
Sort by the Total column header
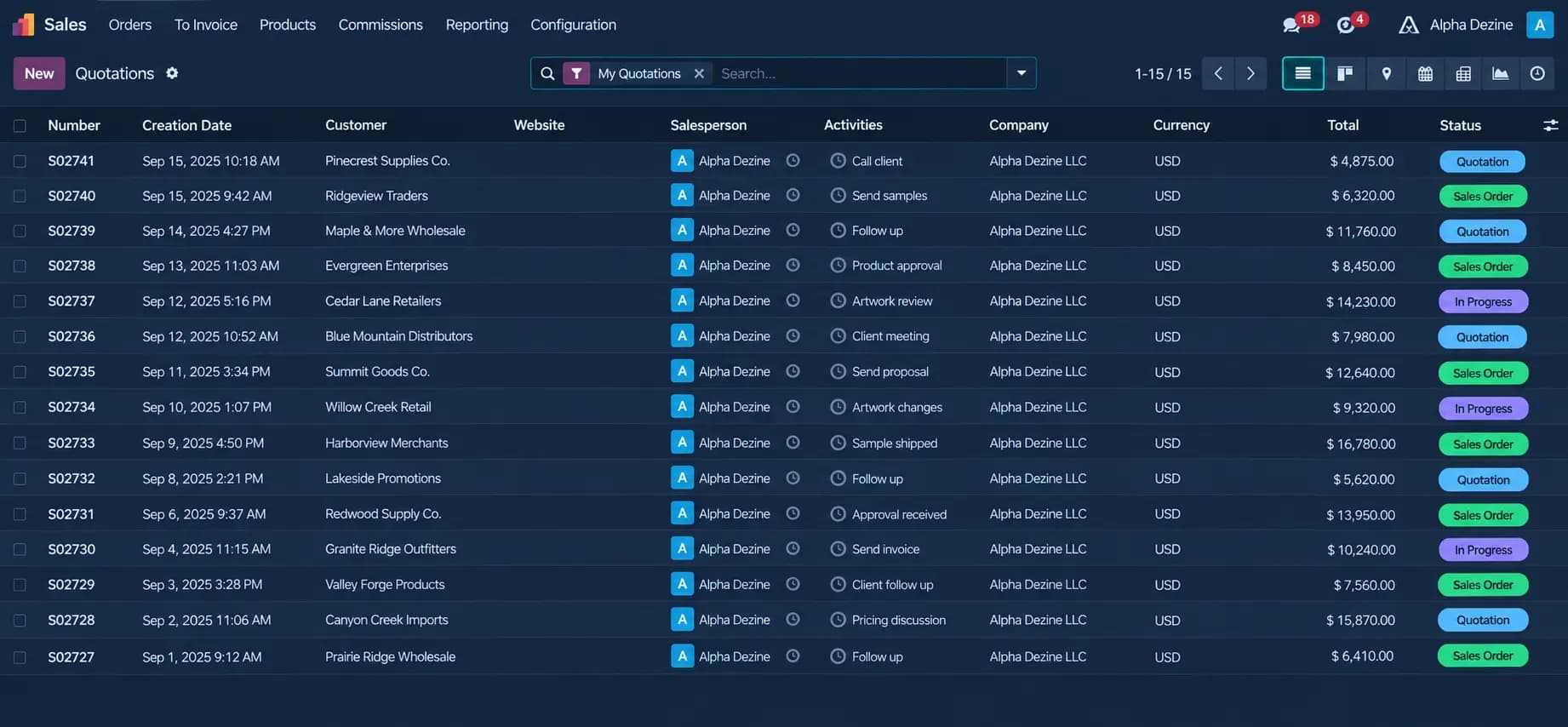coord(1342,125)
